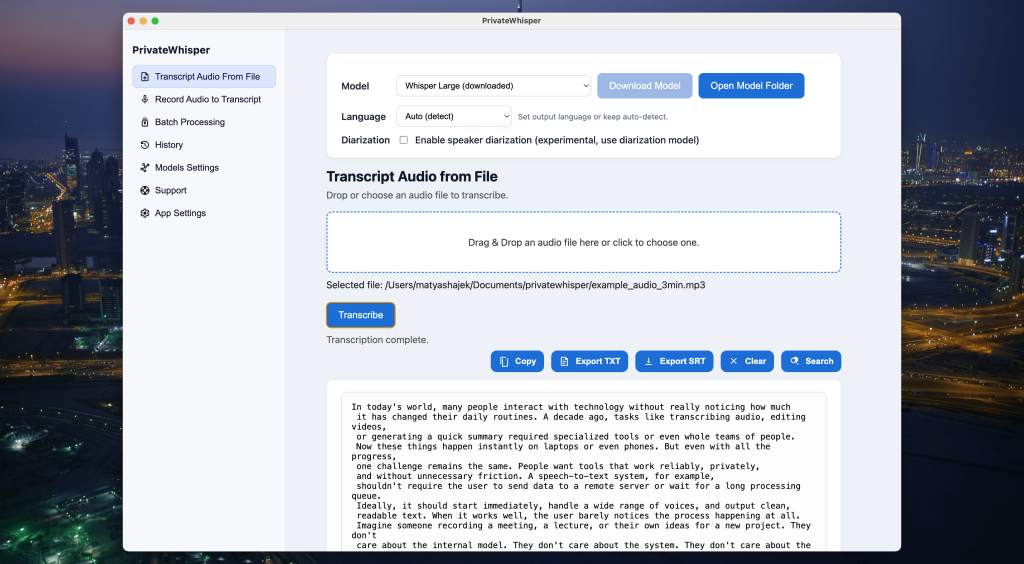This screenshot has height=564, width=1024.
Task: Click the App Settings gear icon
Action: 145,213
